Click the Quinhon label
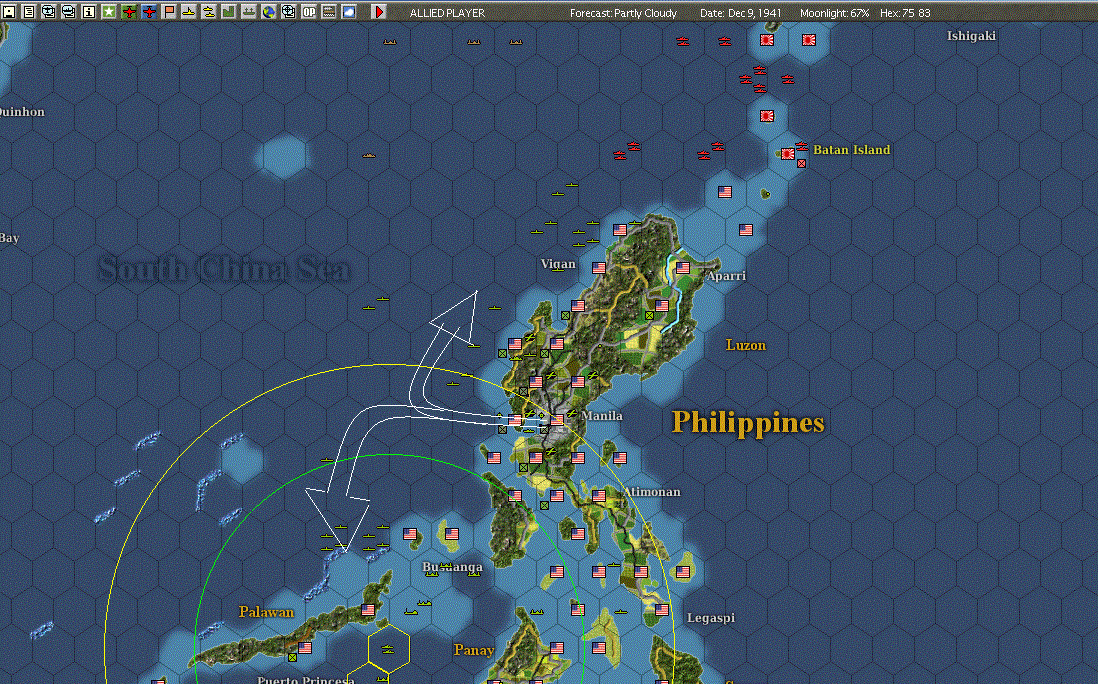This screenshot has height=684, width=1098. (22, 112)
